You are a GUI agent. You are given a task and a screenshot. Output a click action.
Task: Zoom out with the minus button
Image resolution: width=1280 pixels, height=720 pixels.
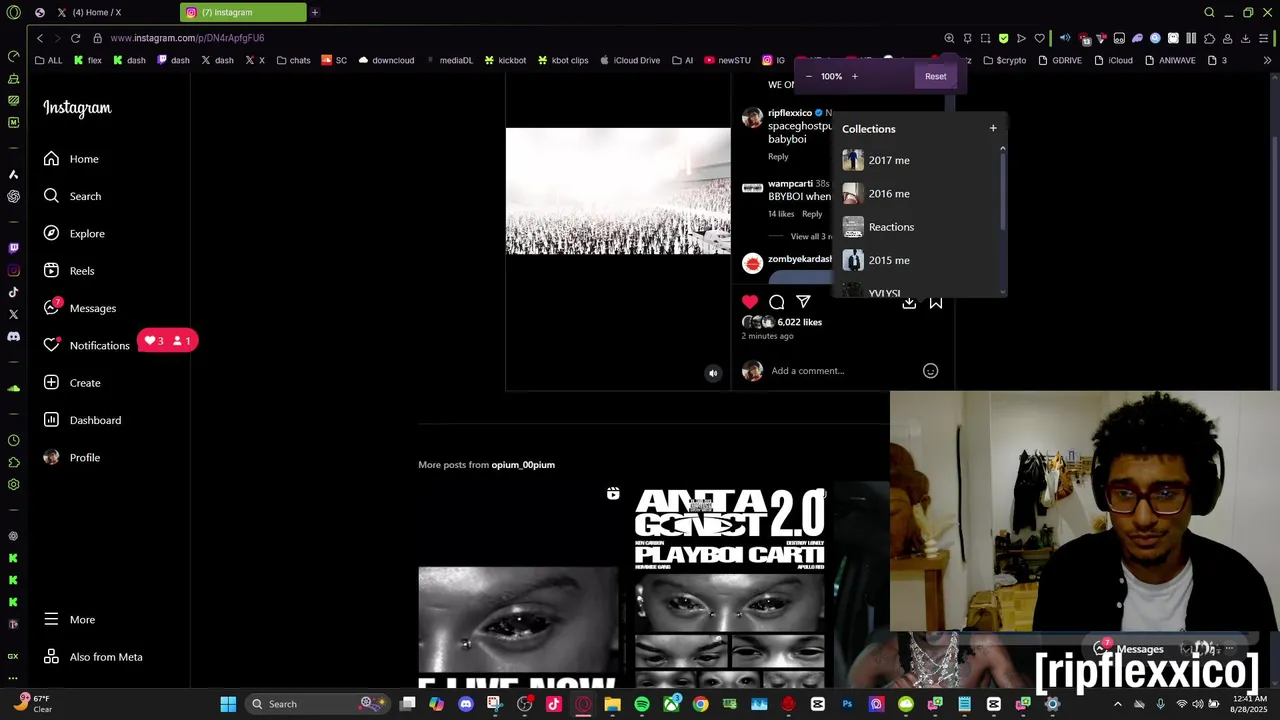(x=808, y=76)
